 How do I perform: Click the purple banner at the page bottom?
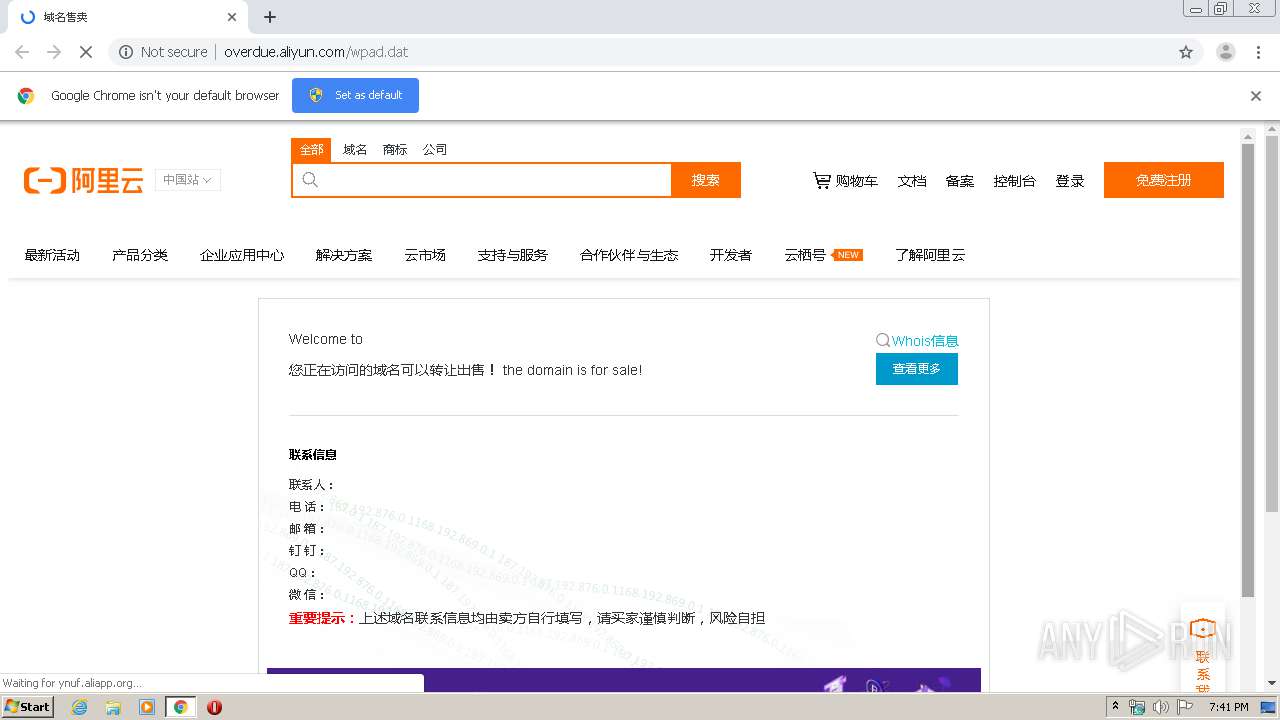624,680
